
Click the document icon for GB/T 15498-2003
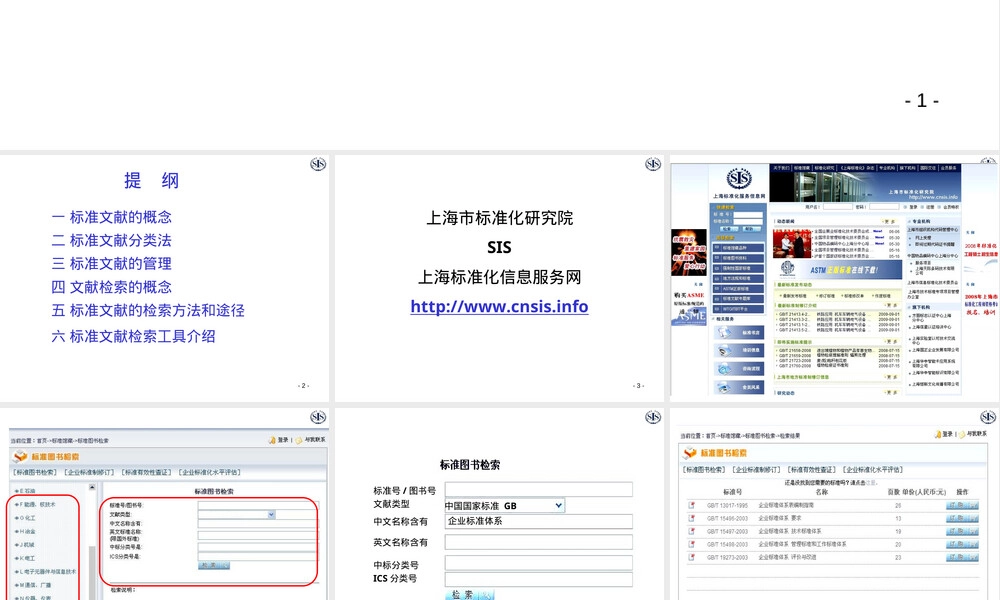click(x=691, y=545)
